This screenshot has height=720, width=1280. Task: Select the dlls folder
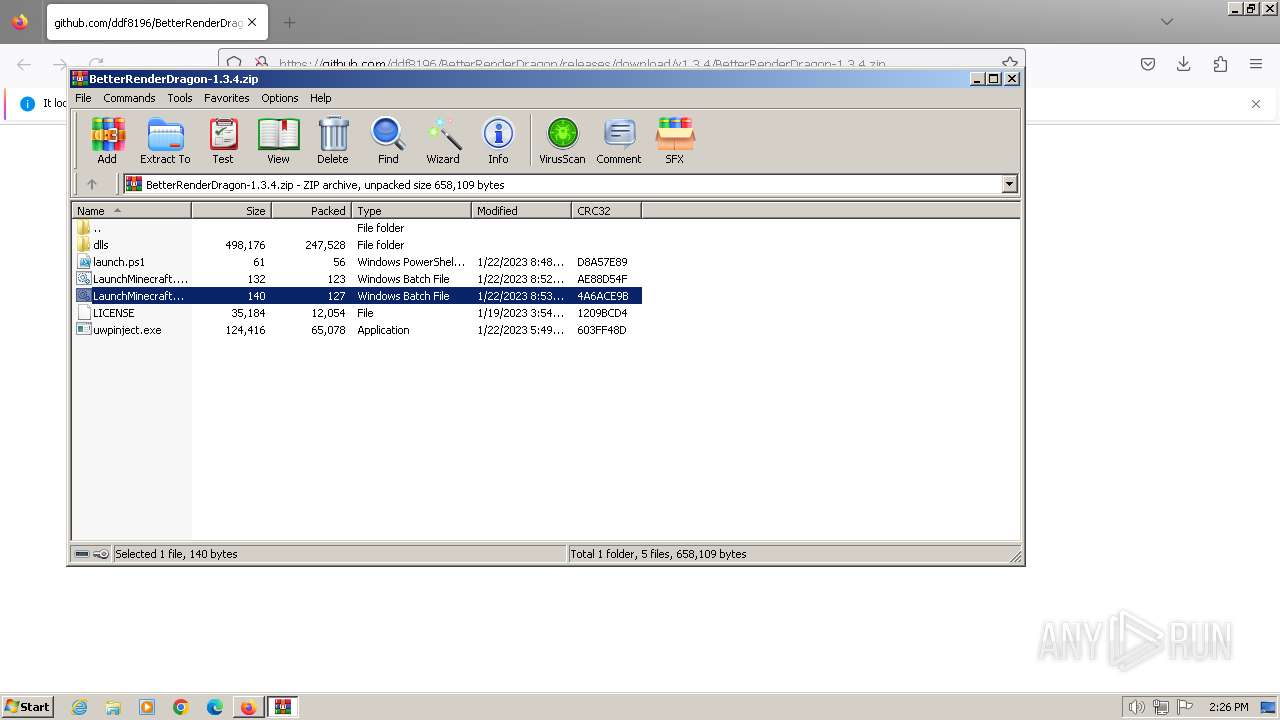pos(357,245)
